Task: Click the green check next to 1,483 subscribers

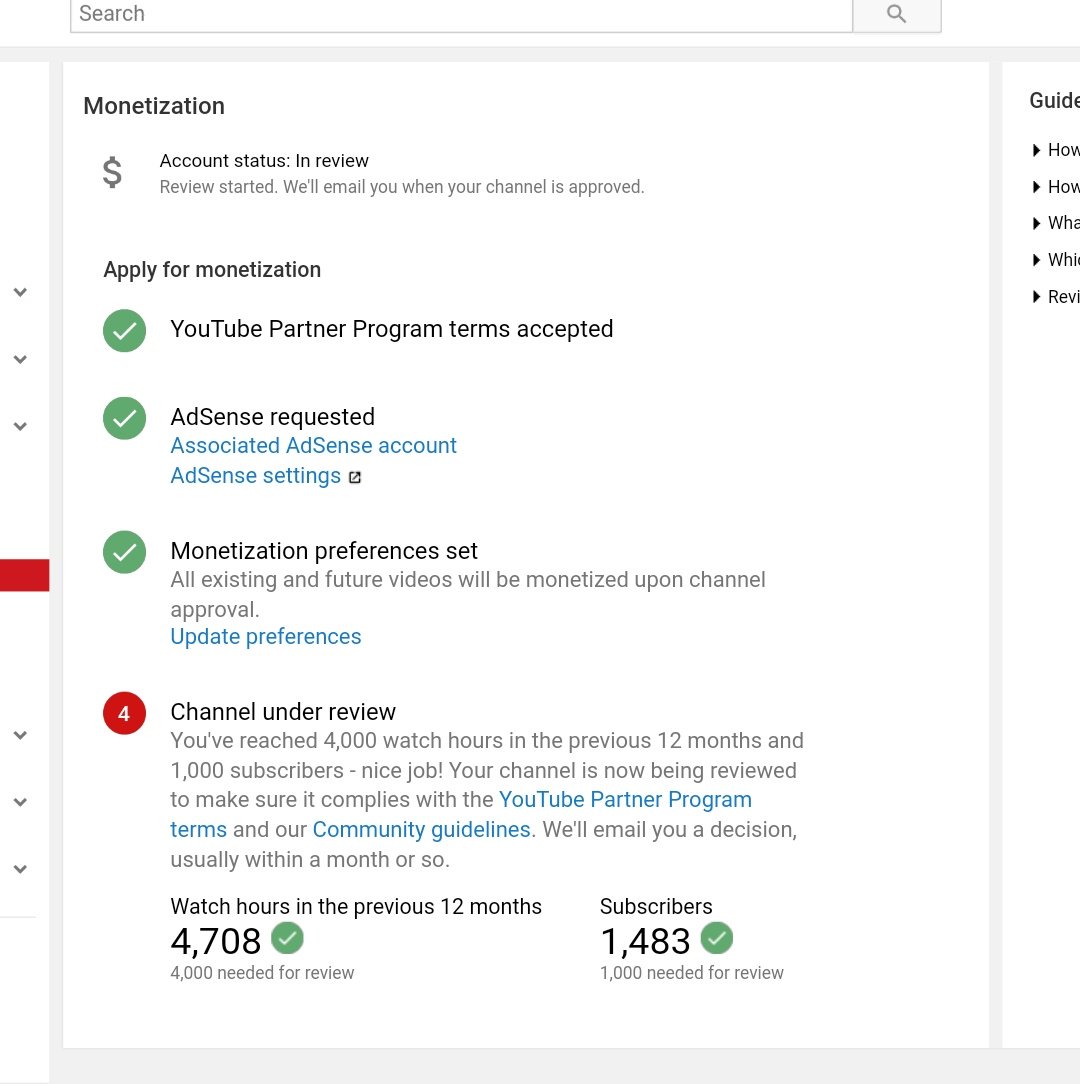Action: click(716, 938)
